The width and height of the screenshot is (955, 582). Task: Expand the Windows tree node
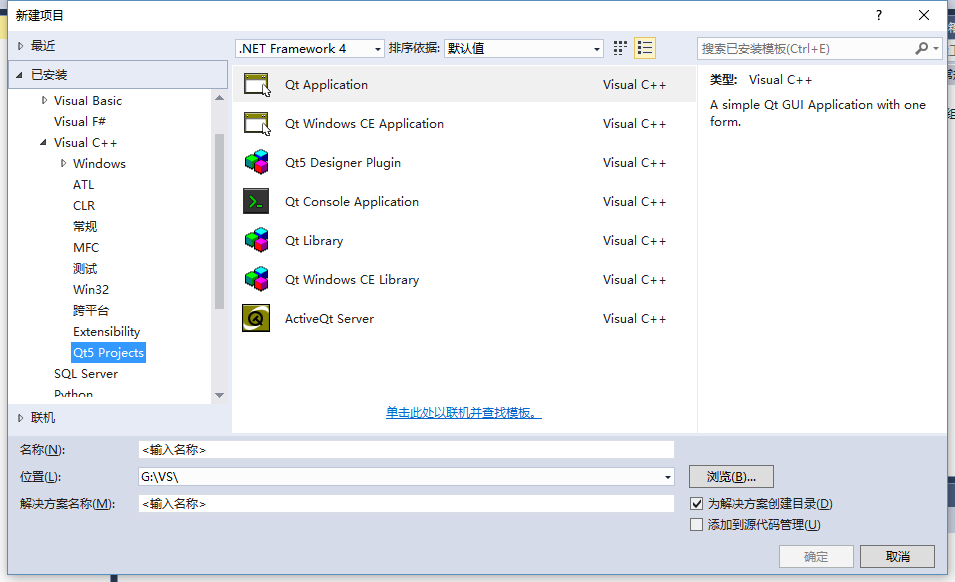pos(63,163)
